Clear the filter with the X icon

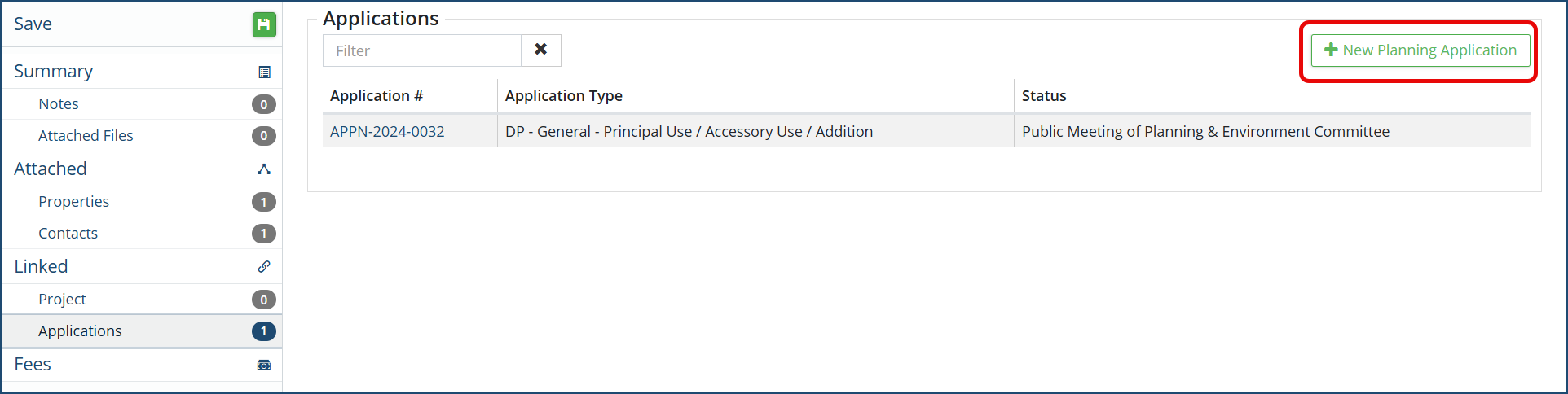point(540,50)
